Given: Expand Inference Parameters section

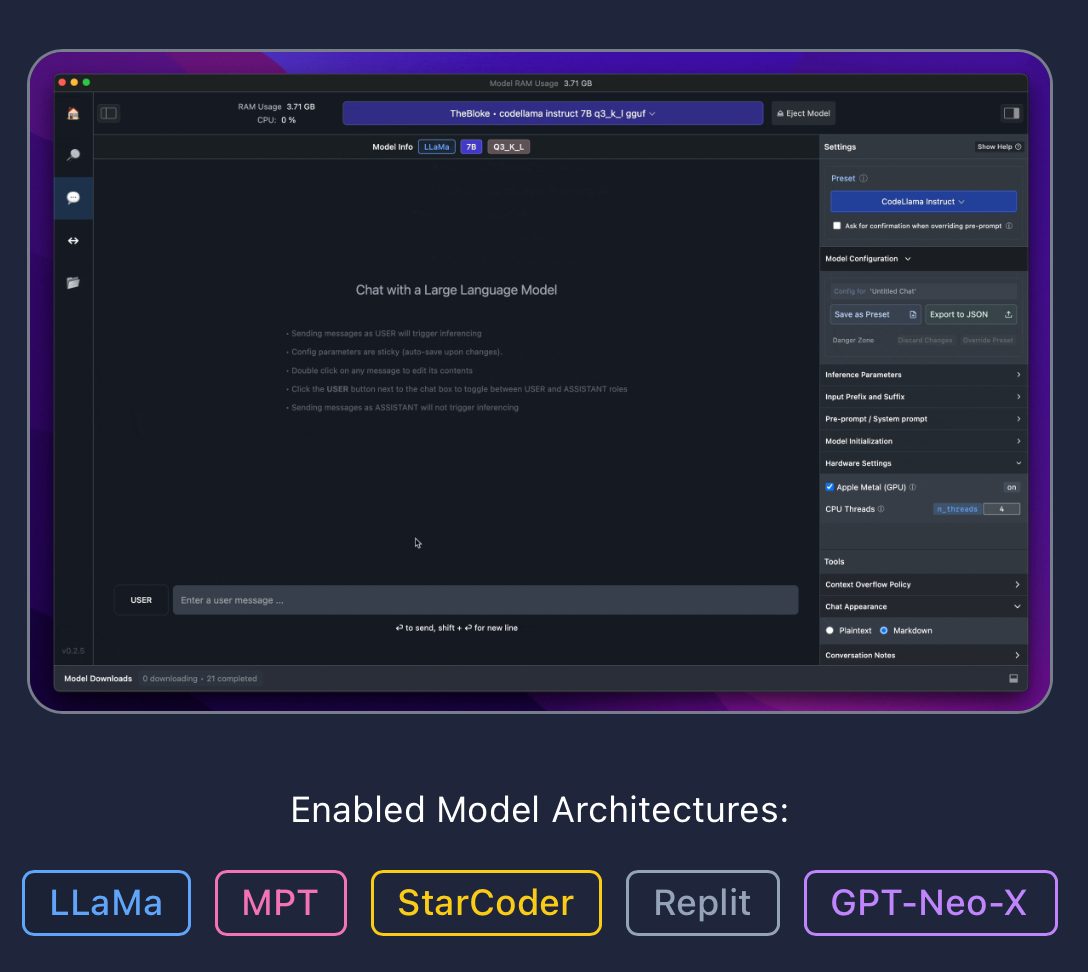Looking at the screenshot, I should tap(923, 375).
